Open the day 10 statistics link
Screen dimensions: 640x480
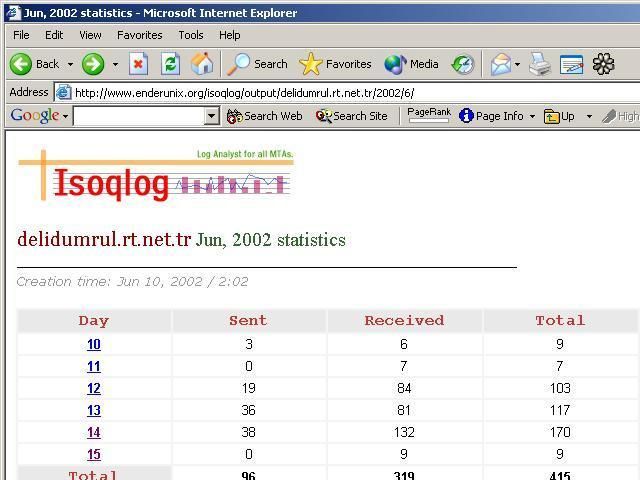click(94, 344)
